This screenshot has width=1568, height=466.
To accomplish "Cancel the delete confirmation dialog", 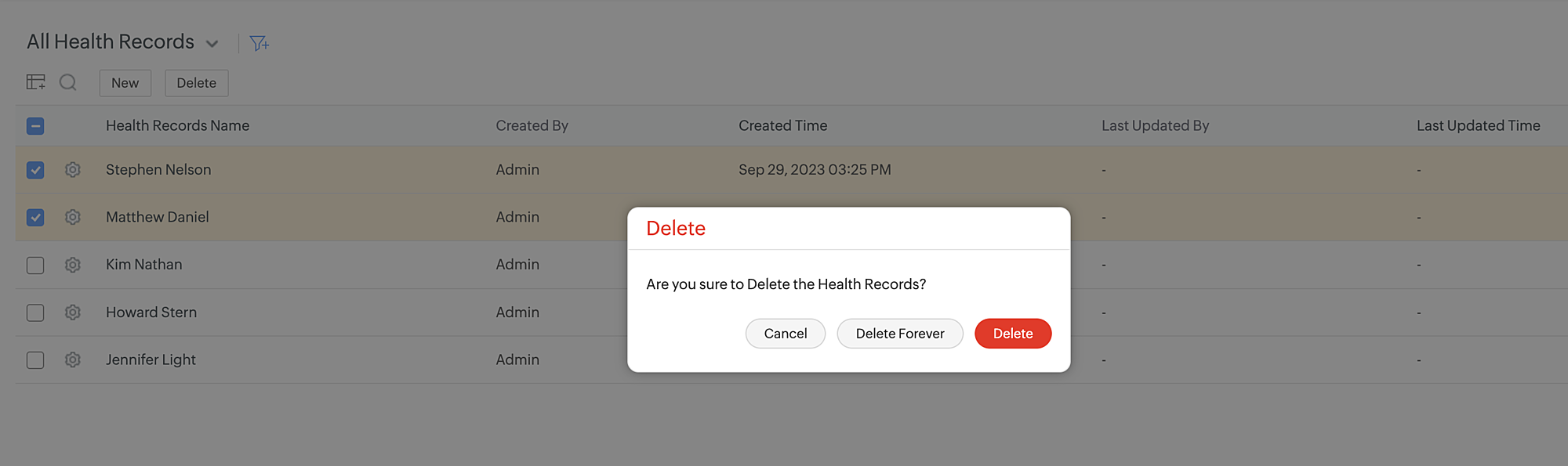I will (785, 334).
